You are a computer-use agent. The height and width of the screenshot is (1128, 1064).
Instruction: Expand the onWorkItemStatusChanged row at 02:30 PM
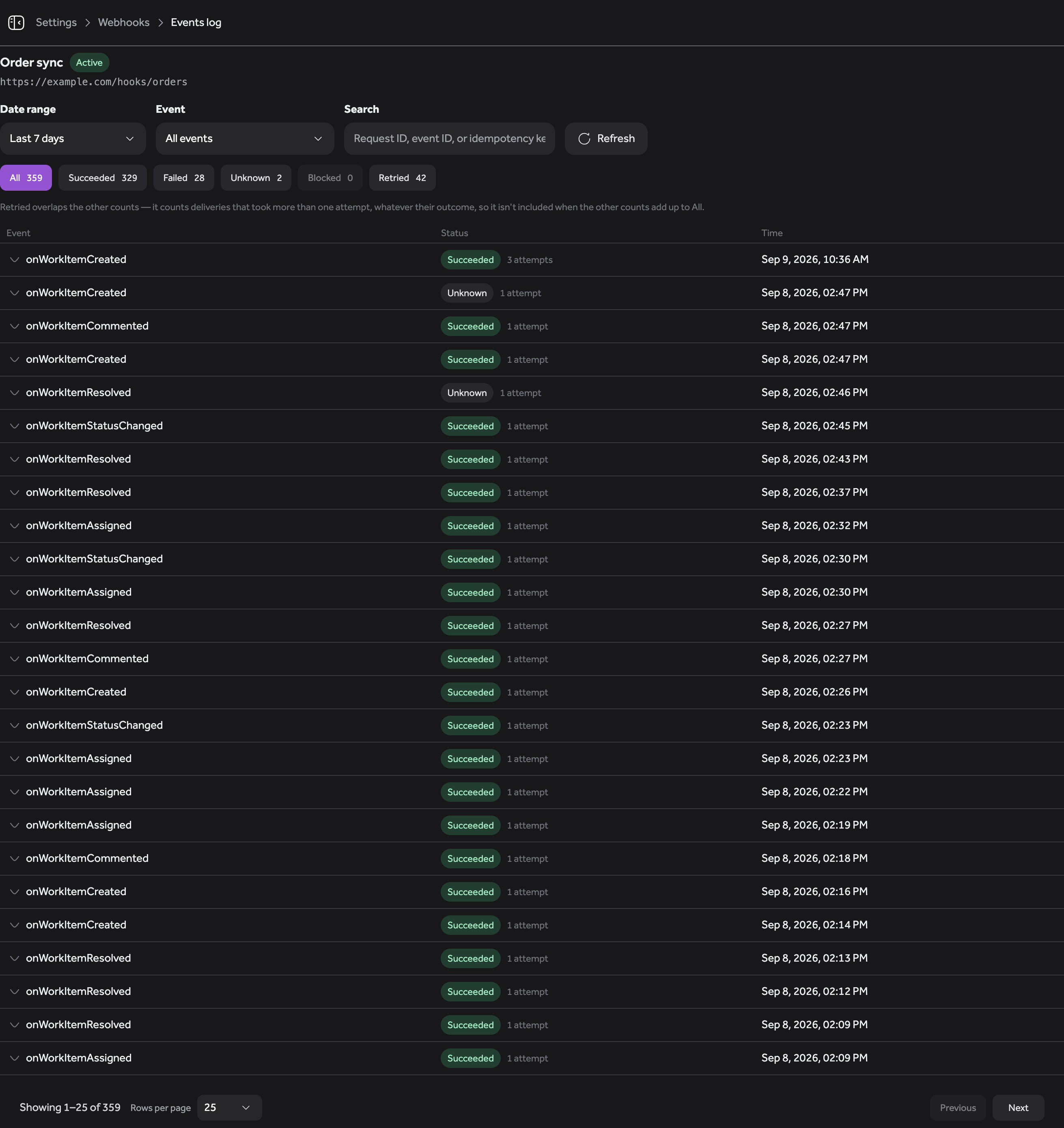(15, 559)
